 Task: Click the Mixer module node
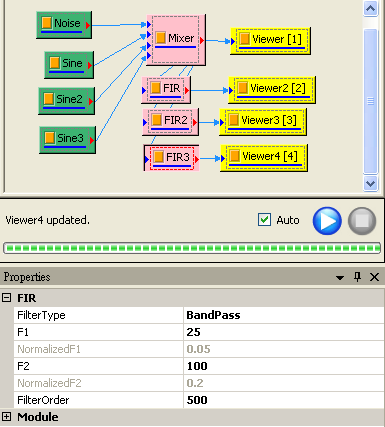coord(176,40)
